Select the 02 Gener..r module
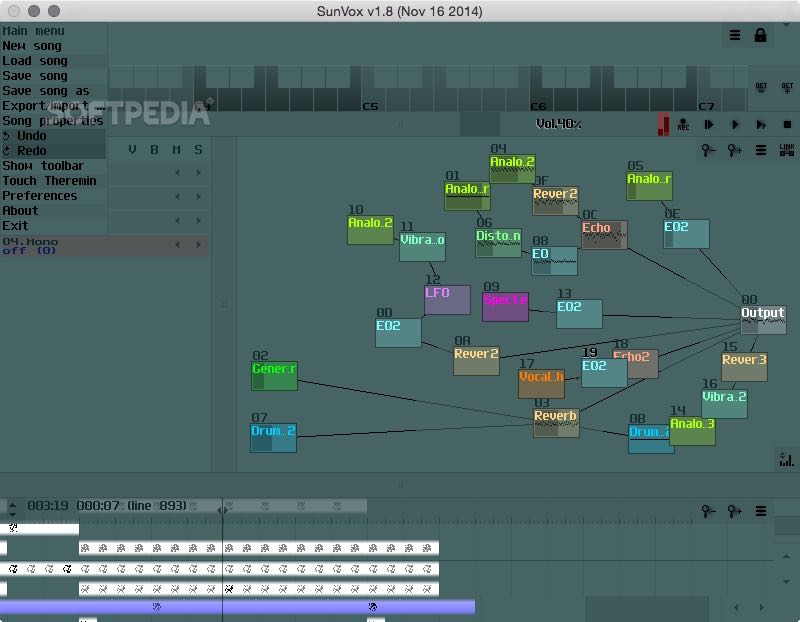800x622 pixels. 274,376
